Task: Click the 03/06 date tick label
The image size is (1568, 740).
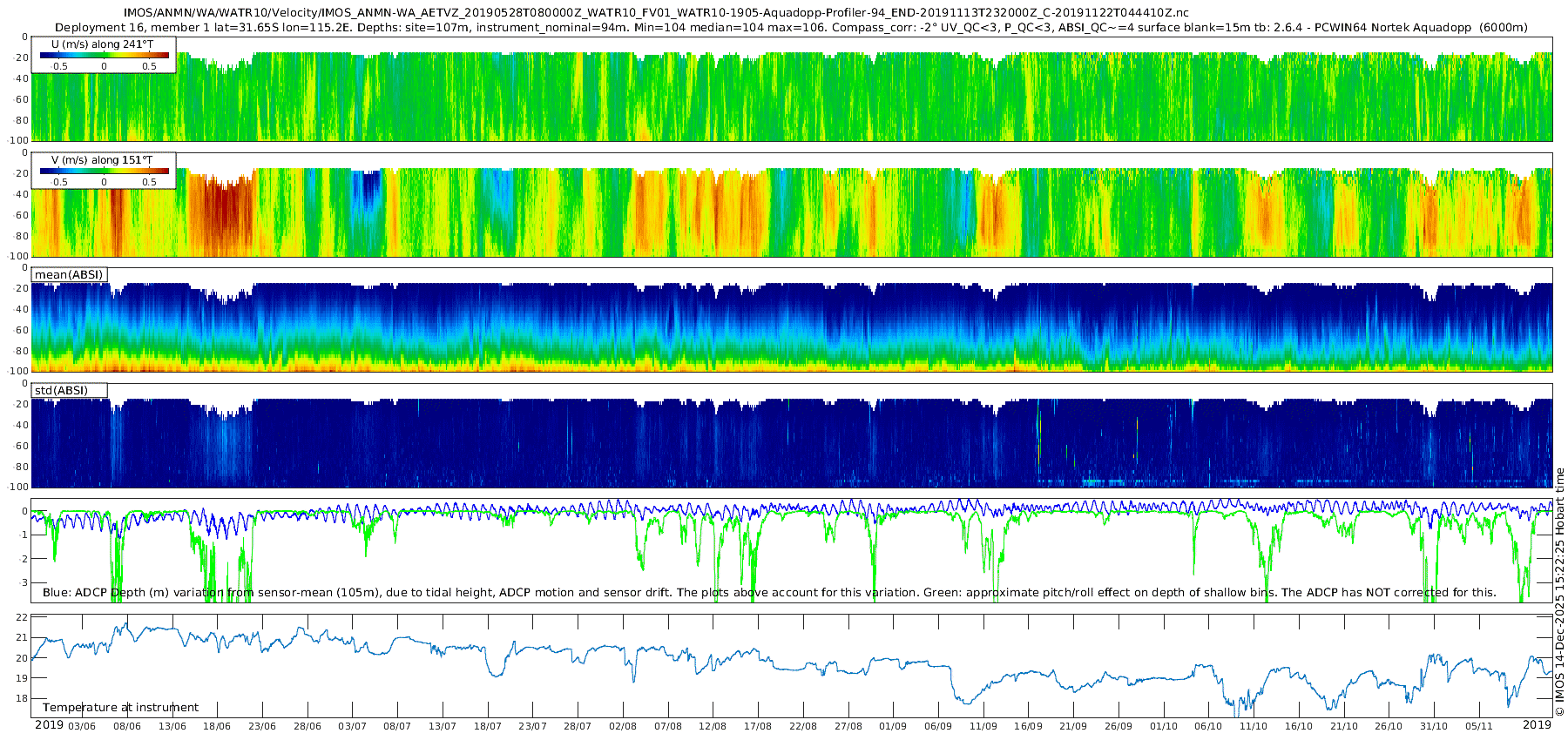Action: click(82, 726)
